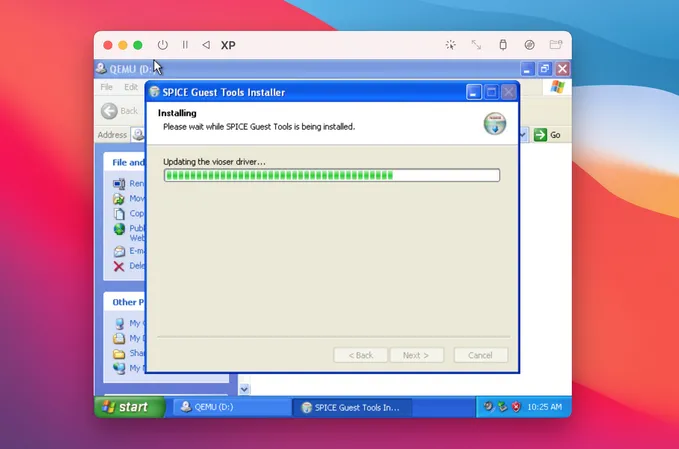Image resolution: width=679 pixels, height=449 pixels.
Task: Minimize the SPICE Guest Tools Installer
Action: 474,92
